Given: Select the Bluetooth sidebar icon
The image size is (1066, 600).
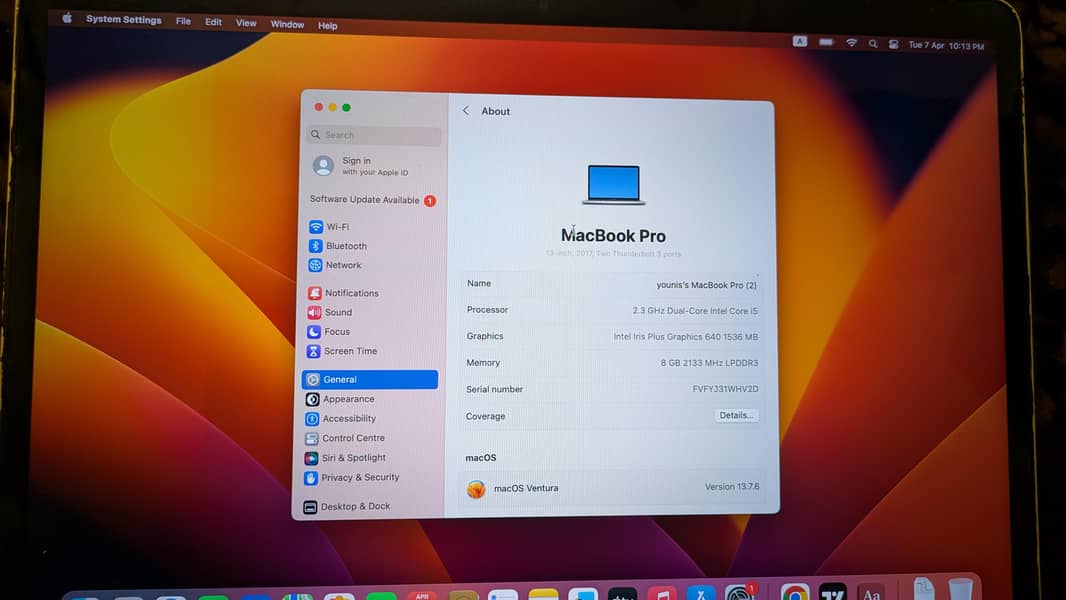Looking at the screenshot, I should click(314, 245).
